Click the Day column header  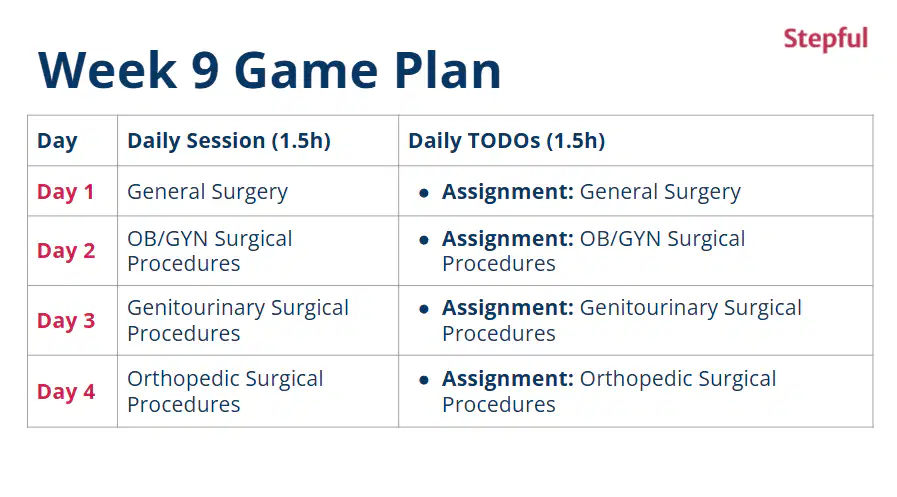57,141
